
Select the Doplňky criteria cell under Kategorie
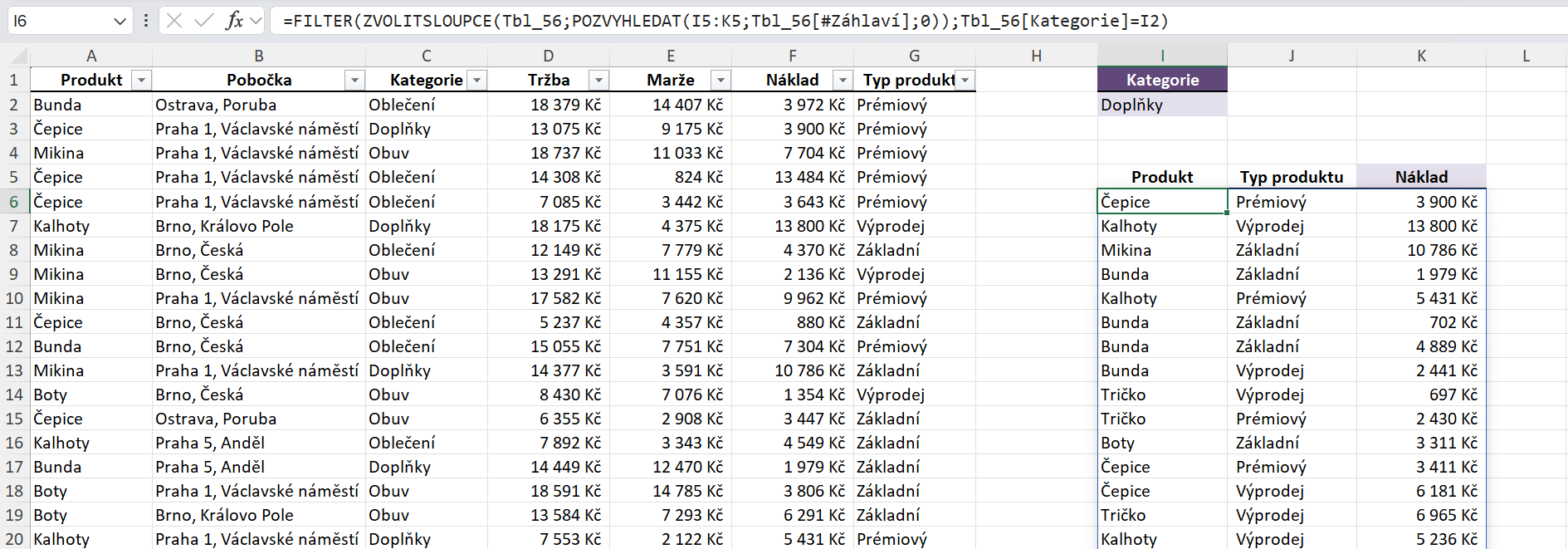tap(1162, 105)
